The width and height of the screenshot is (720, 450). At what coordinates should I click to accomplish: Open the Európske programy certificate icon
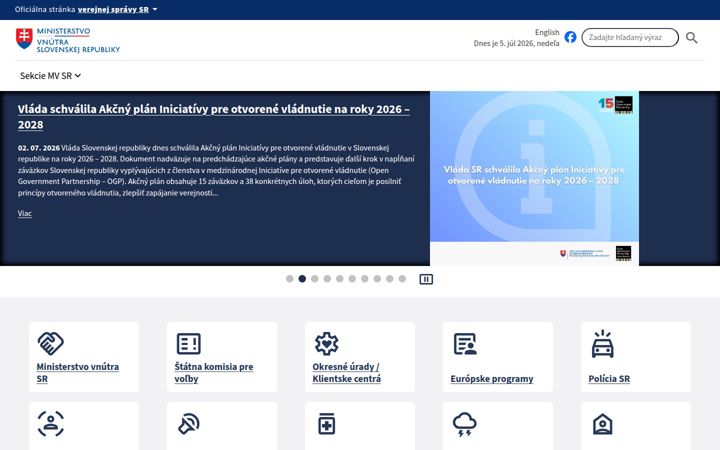point(465,344)
